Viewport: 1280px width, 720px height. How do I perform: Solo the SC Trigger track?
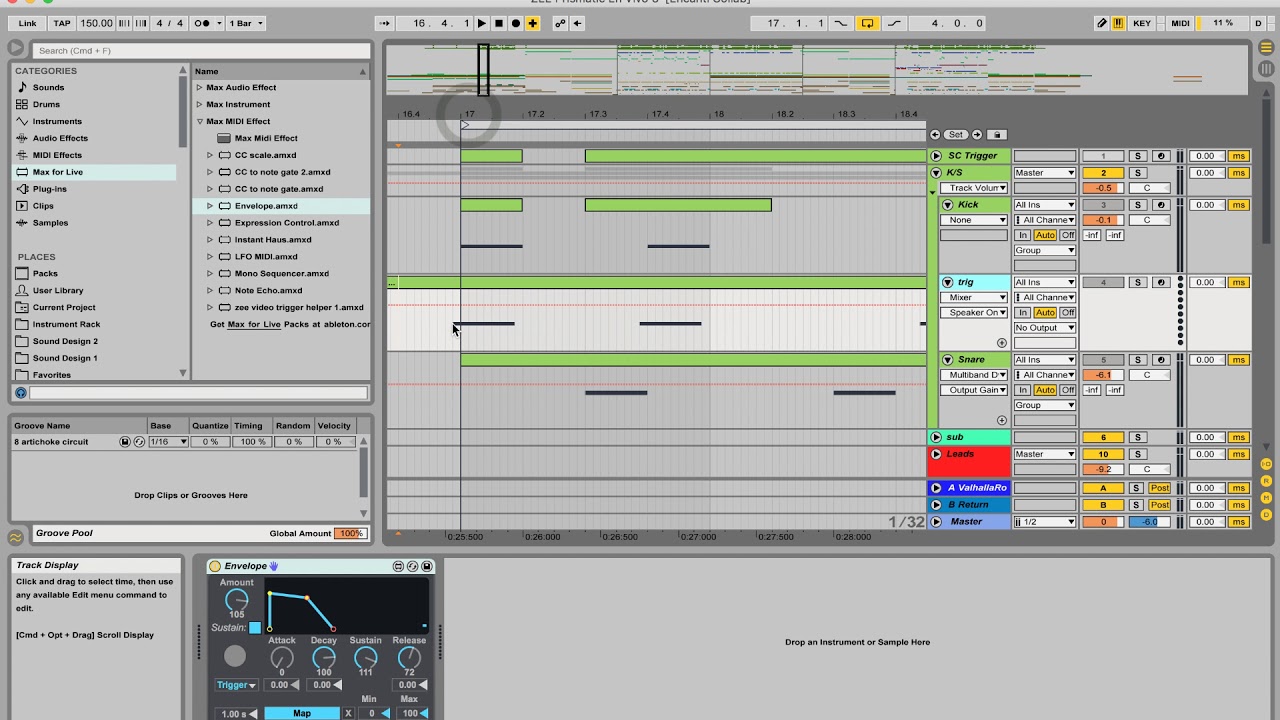[x=1137, y=156]
